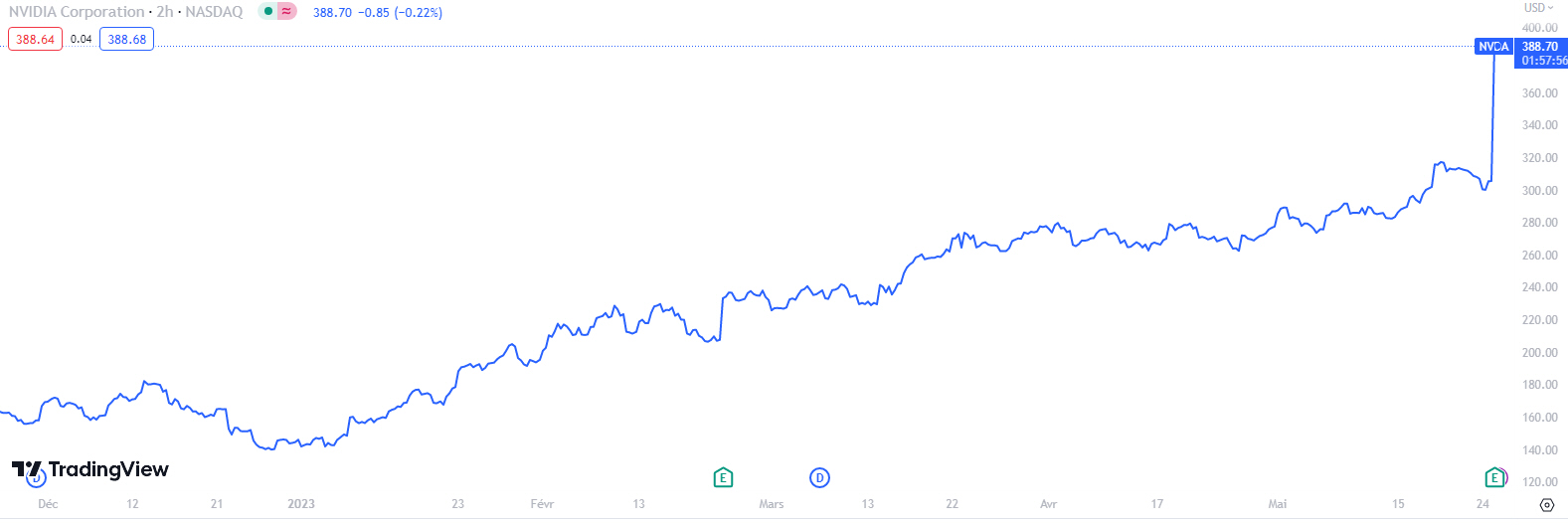Click the dividend marker behind TradingView logo
The height and width of the screenshot is (525, 1568).
coord(36,479)
